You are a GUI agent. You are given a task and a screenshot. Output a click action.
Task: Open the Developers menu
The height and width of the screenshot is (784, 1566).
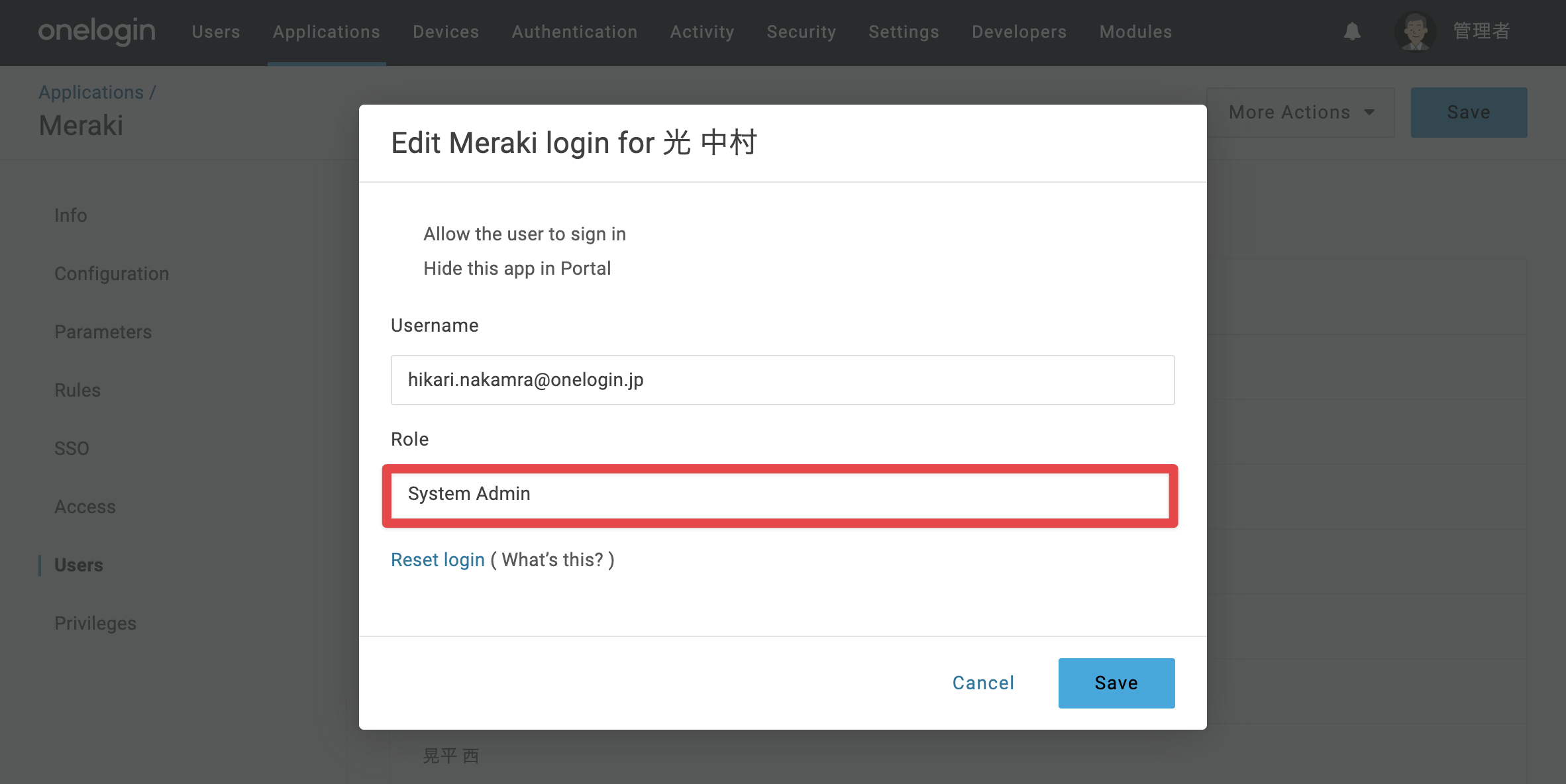pos(1019,32)
